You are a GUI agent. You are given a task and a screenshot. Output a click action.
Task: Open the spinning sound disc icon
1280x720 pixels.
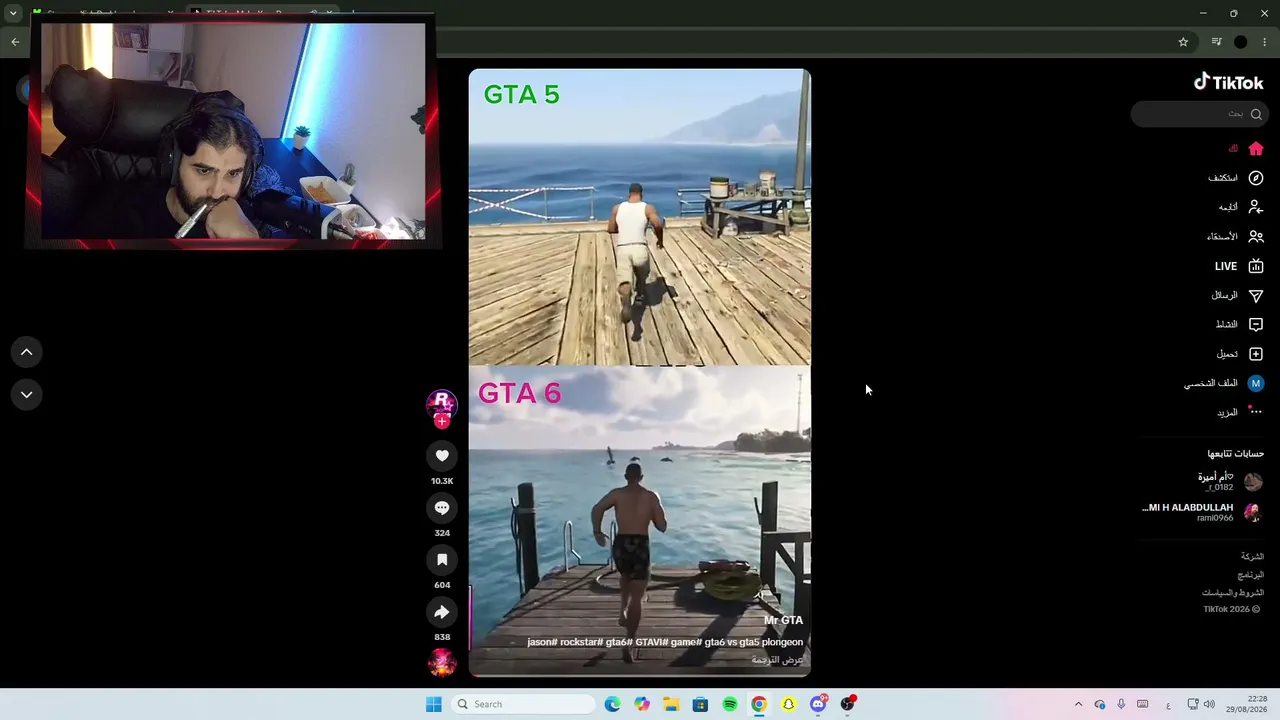(x=442, y=662)
